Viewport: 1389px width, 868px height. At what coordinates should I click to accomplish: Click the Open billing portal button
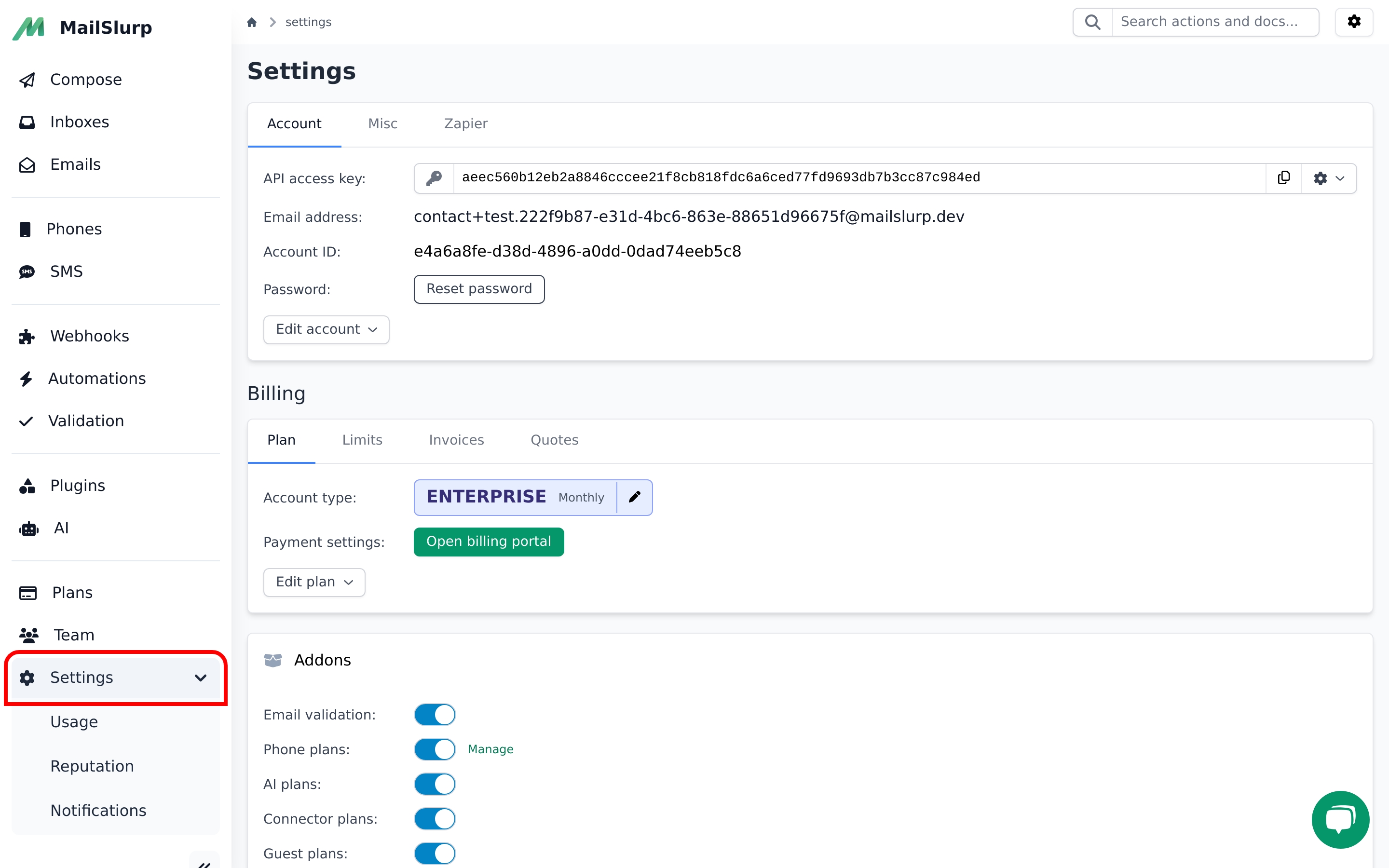point(489,542)
